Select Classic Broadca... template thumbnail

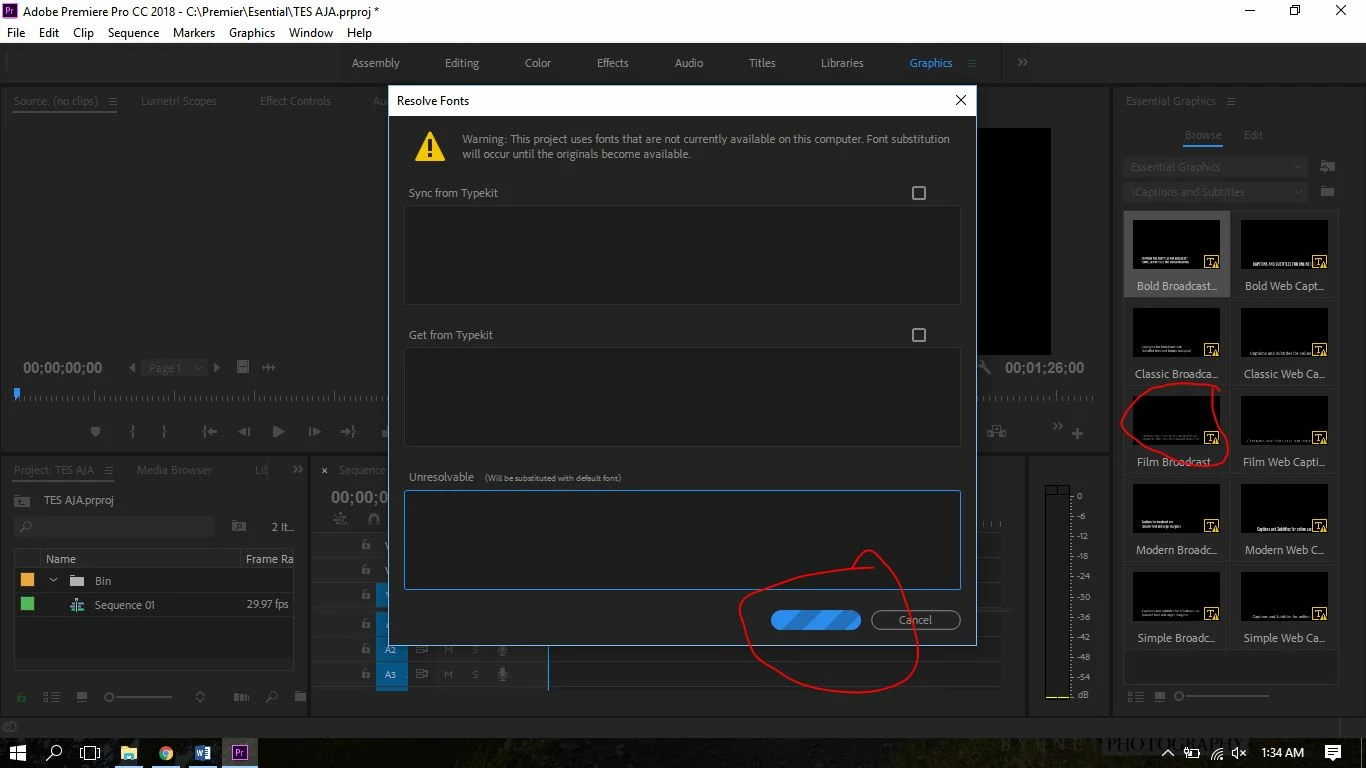(1176, 333)
